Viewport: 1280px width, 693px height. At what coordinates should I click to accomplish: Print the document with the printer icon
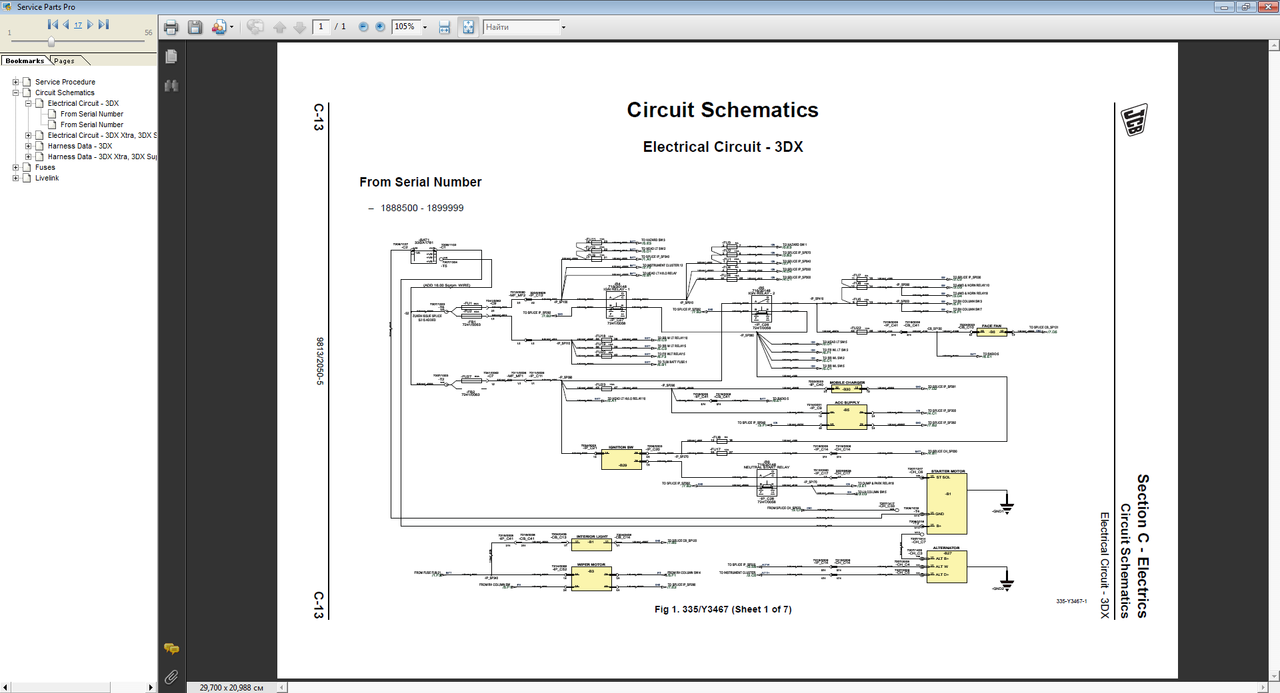click(171, 26)
